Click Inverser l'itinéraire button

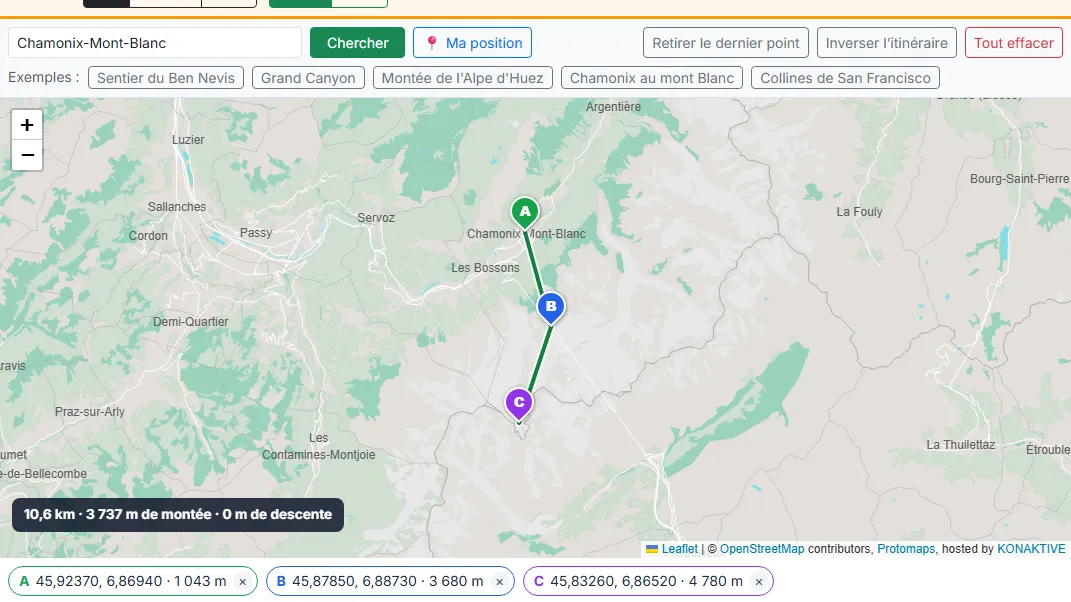coord(887,43)
